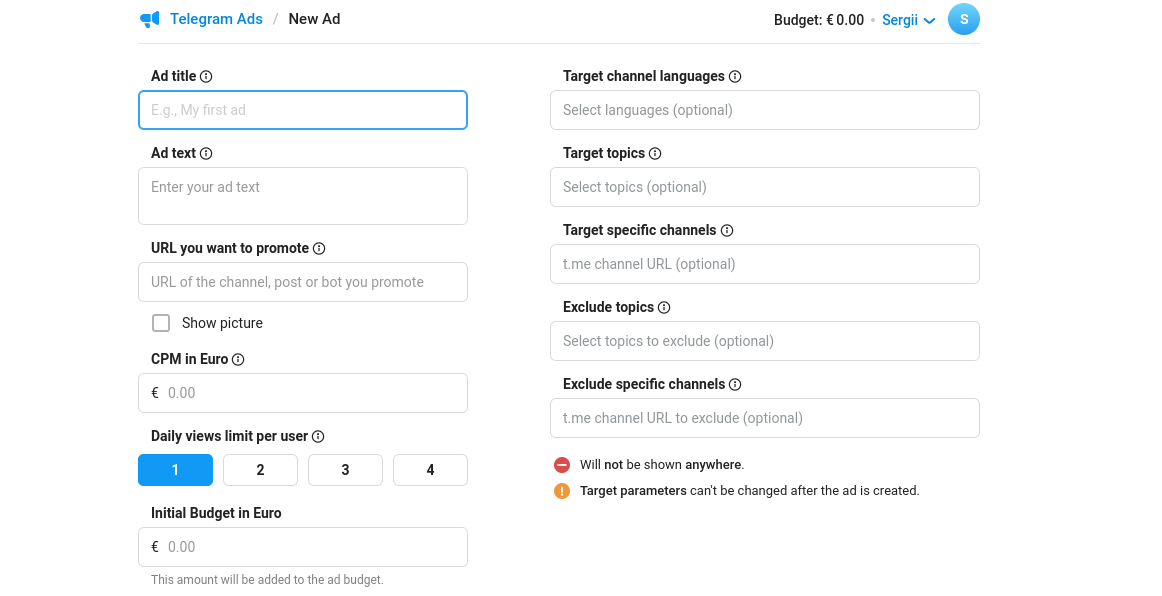Click info icon beside Ad text label

coord(206,154)
